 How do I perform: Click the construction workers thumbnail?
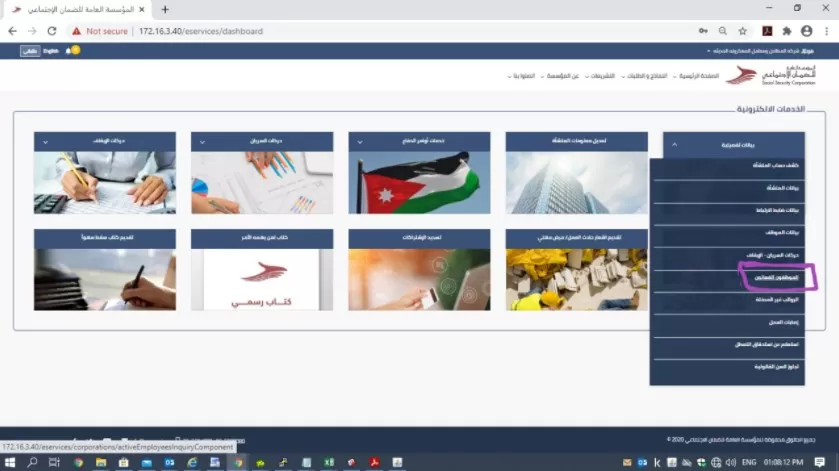[576, 279]
